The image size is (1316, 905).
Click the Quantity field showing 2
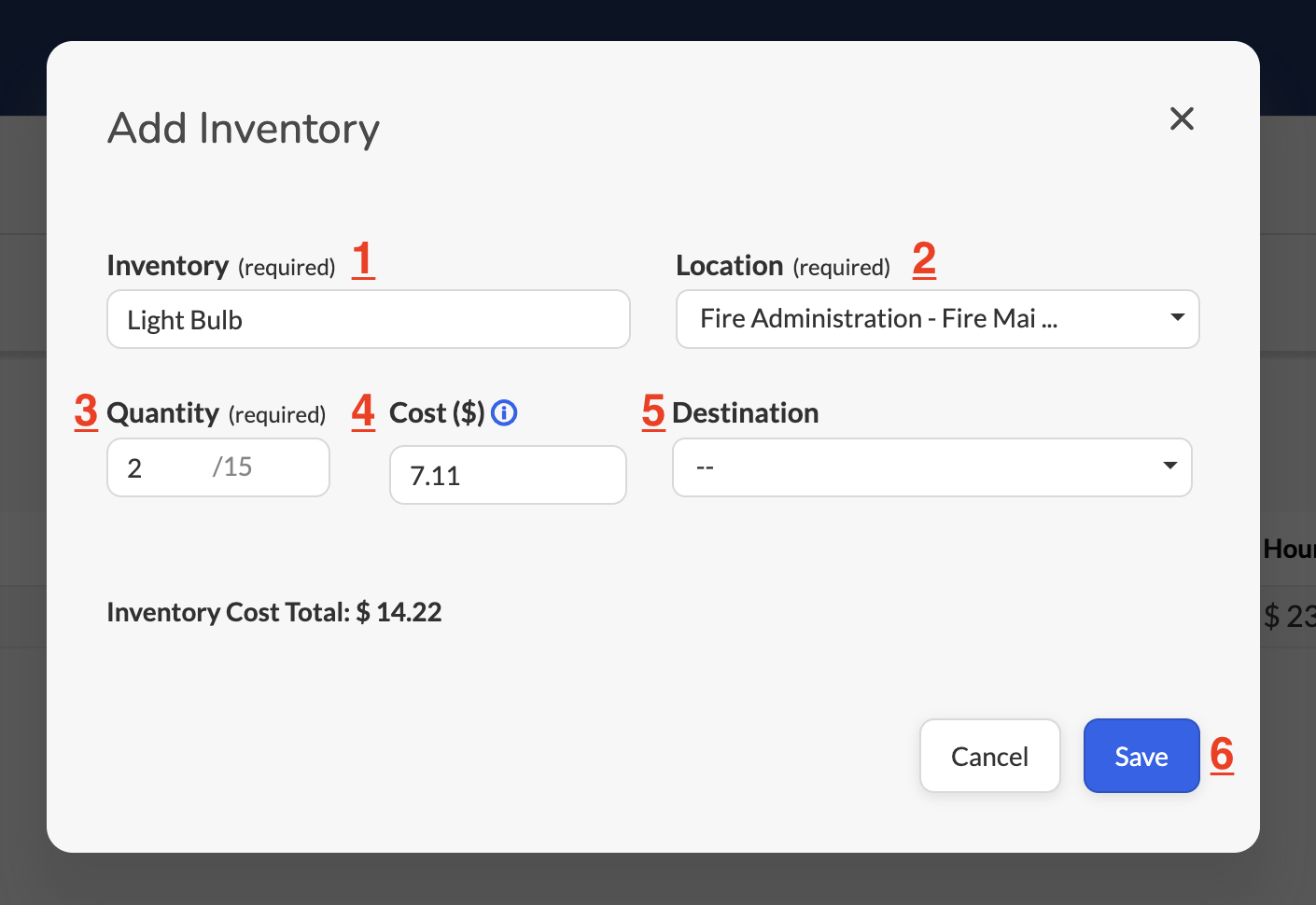[x=218, y=467]
